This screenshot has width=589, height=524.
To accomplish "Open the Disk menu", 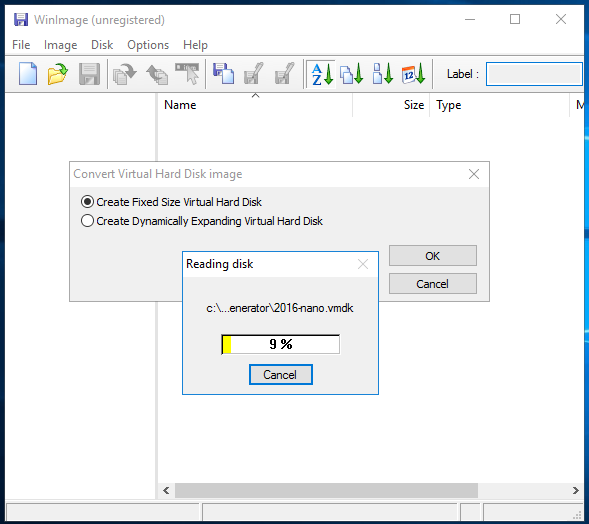I will (x=102, y=45).
